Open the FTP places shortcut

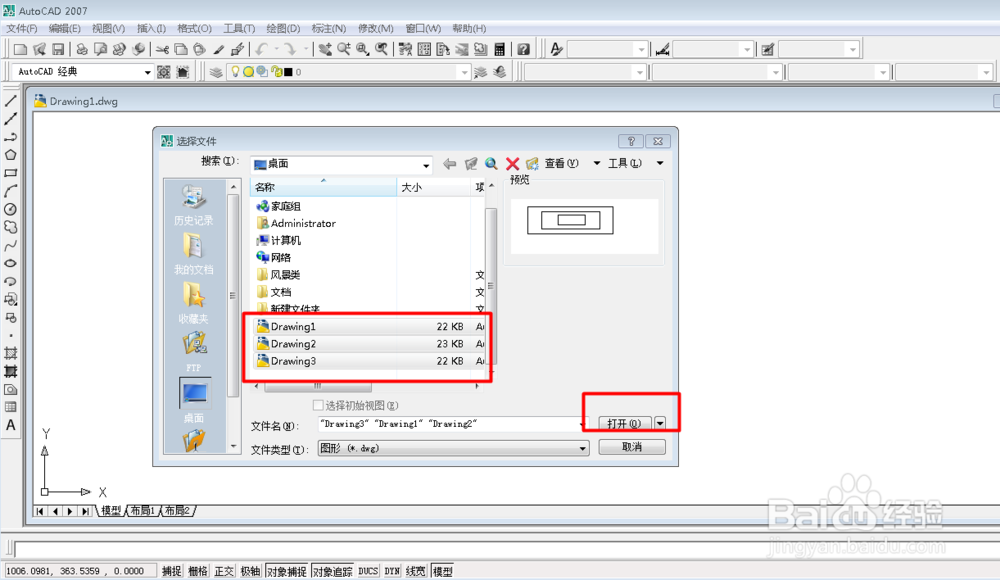click(194, 353)
